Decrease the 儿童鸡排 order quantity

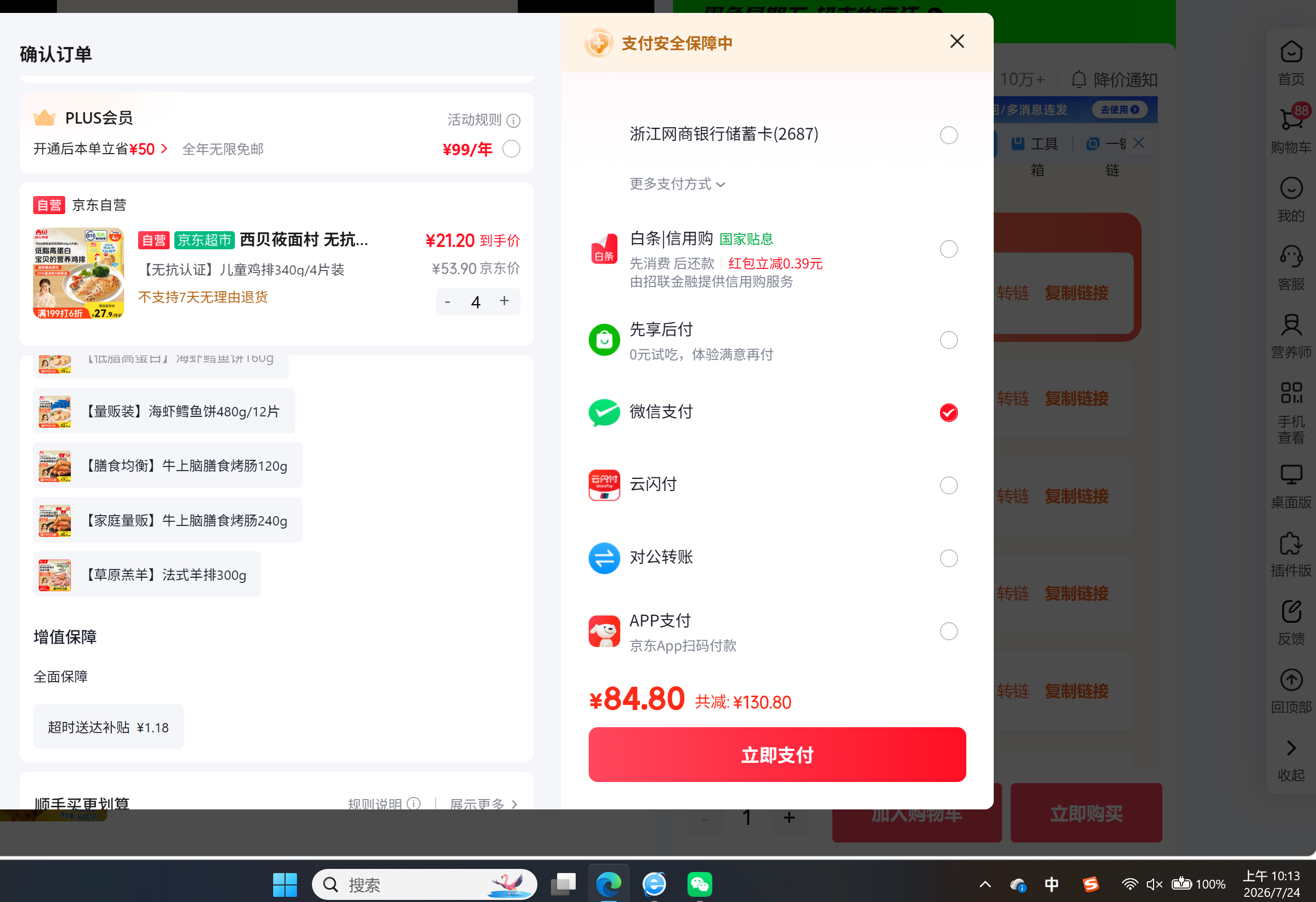(447, 302)
